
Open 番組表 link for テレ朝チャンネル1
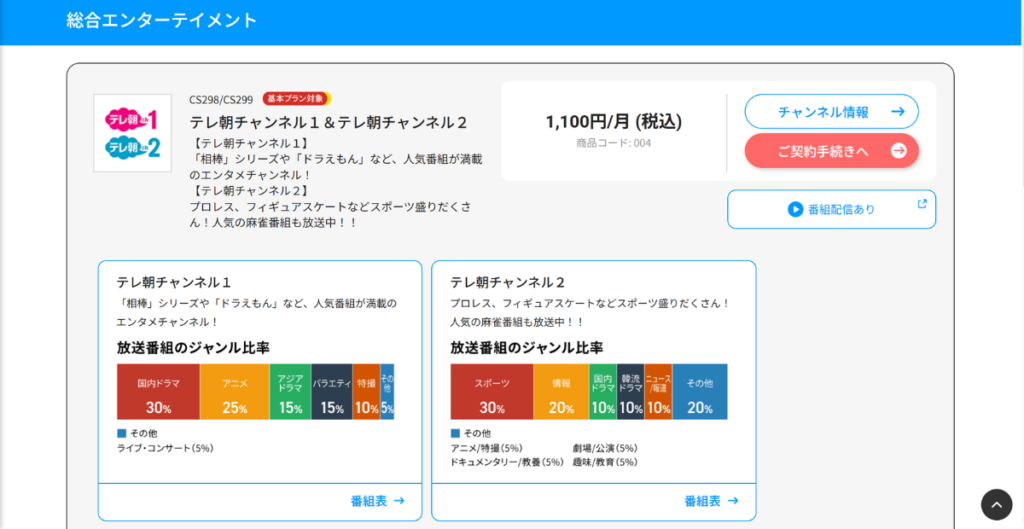pyautogui.click(x=377, y=500)
